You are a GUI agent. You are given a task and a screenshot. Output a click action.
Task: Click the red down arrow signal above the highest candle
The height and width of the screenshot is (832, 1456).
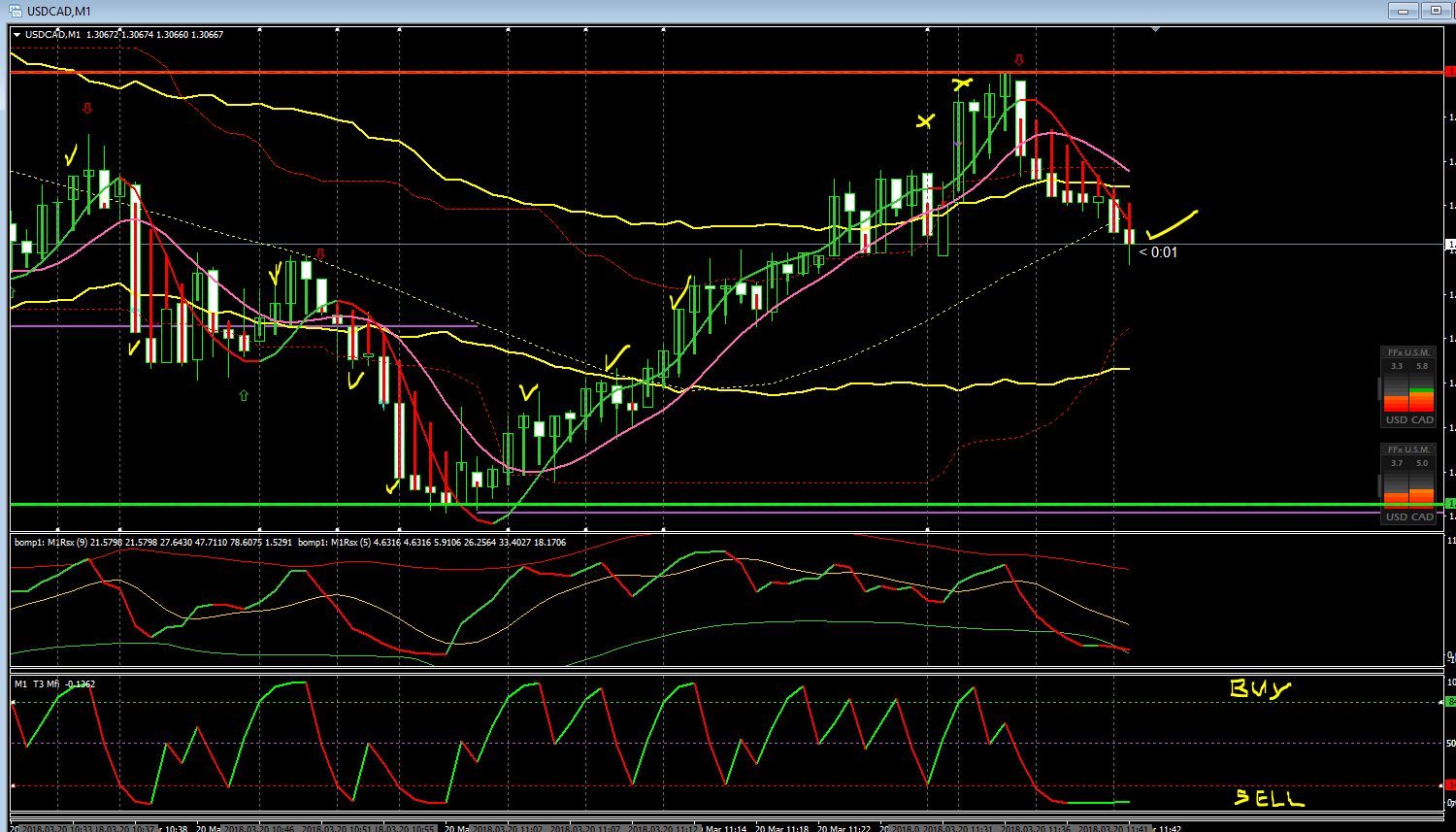[1018, 60]
